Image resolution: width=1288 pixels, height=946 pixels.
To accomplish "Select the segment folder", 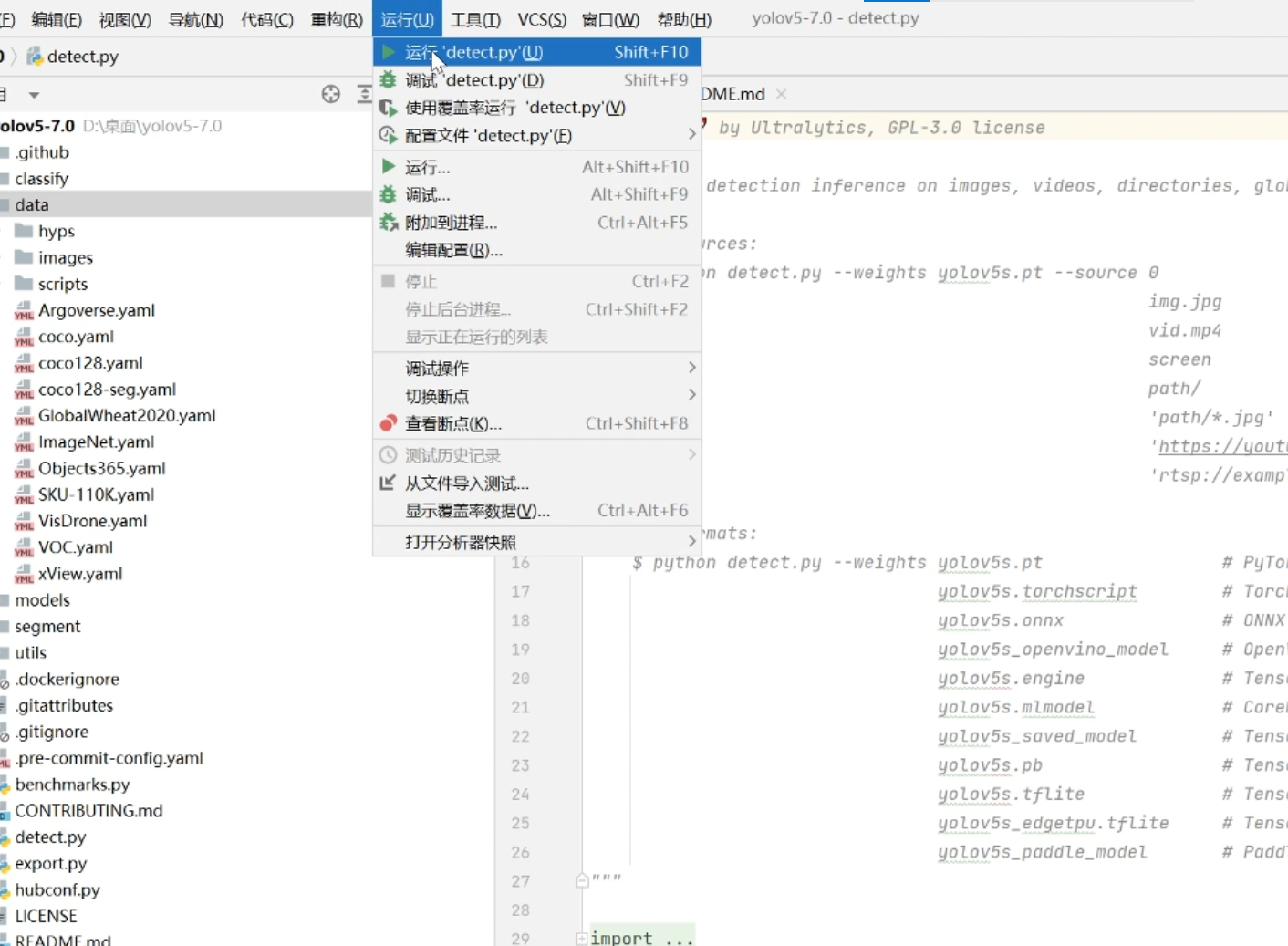I will point(47,627).
